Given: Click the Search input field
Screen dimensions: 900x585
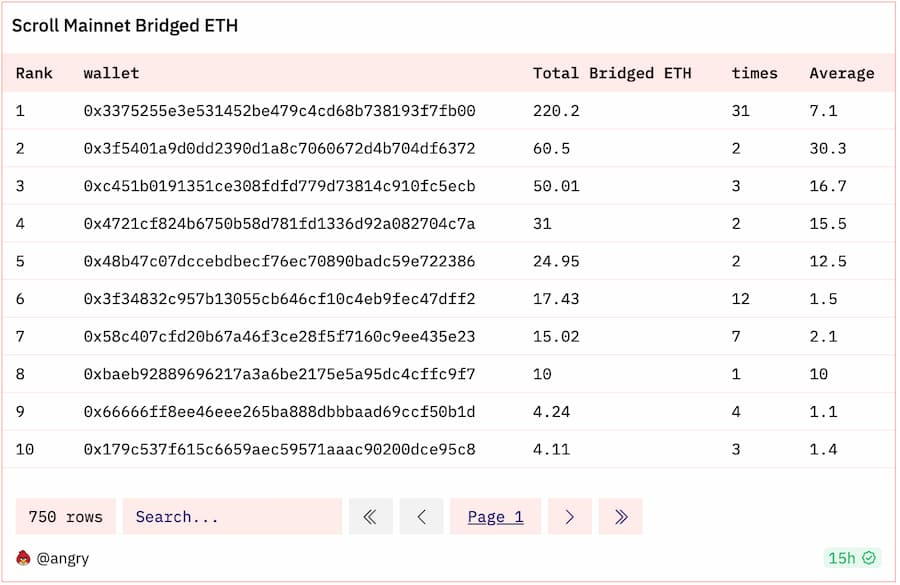Looking at the screenshot, I should pos(230,517).
